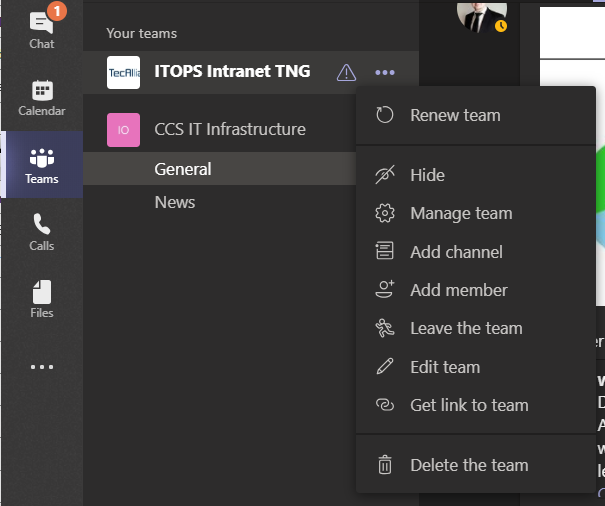Choose Renew team from the menu

(455, 115)
